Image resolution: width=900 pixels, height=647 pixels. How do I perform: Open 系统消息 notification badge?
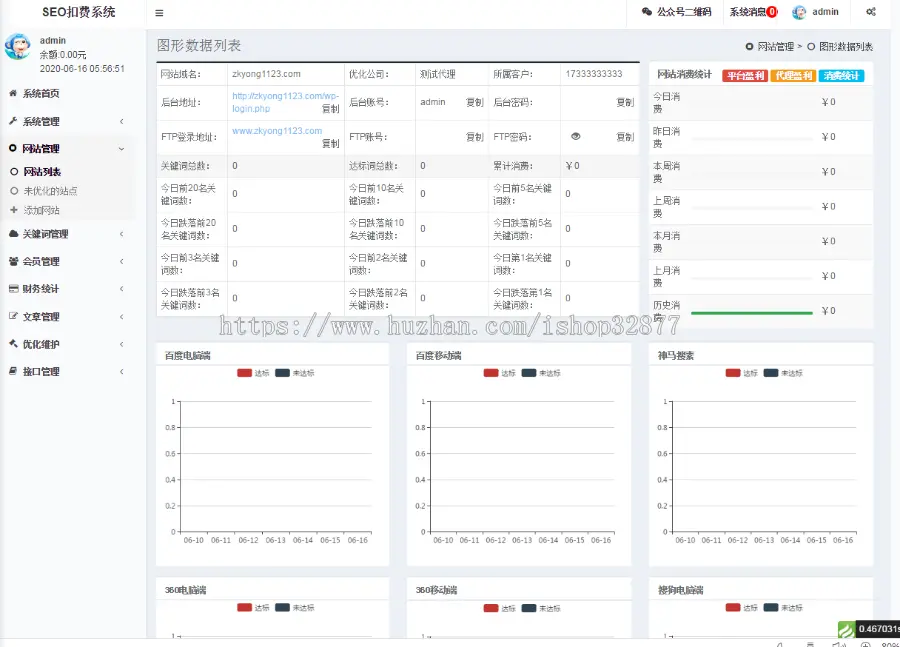[771, 12]
